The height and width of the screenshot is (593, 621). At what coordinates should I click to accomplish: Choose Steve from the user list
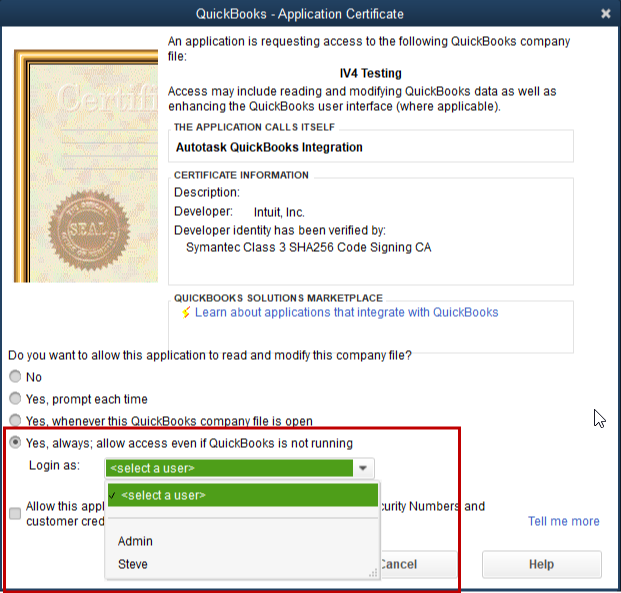[132, 564]
